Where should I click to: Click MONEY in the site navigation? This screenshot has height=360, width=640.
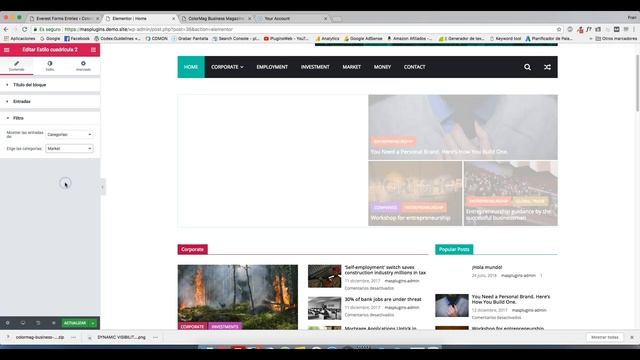[382, 67]
